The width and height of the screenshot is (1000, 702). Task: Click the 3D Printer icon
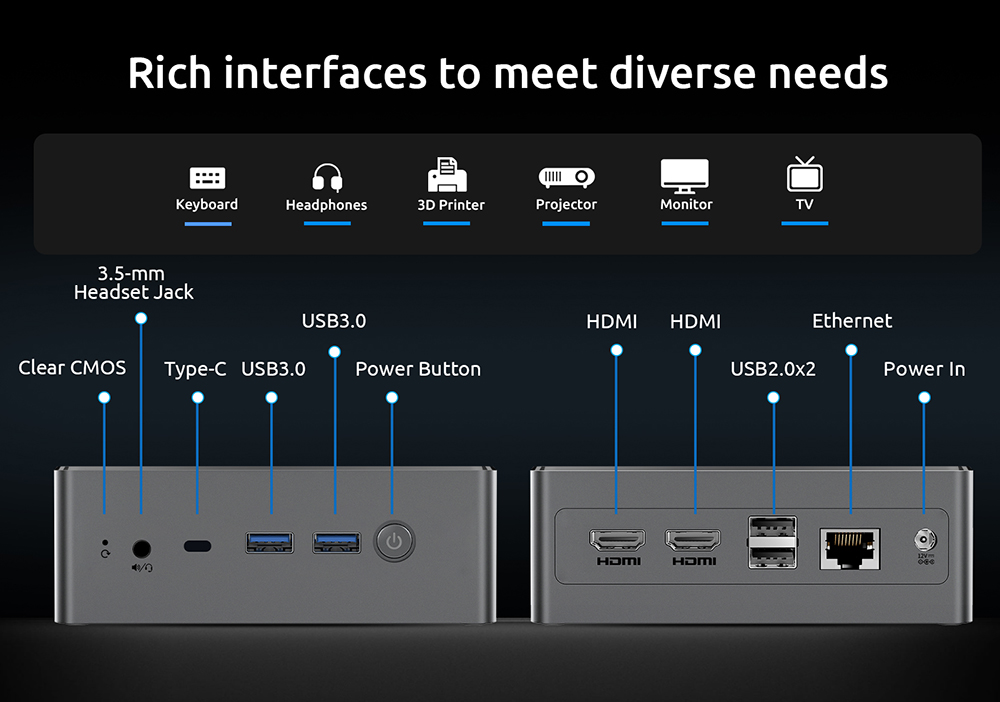(448, 176)
